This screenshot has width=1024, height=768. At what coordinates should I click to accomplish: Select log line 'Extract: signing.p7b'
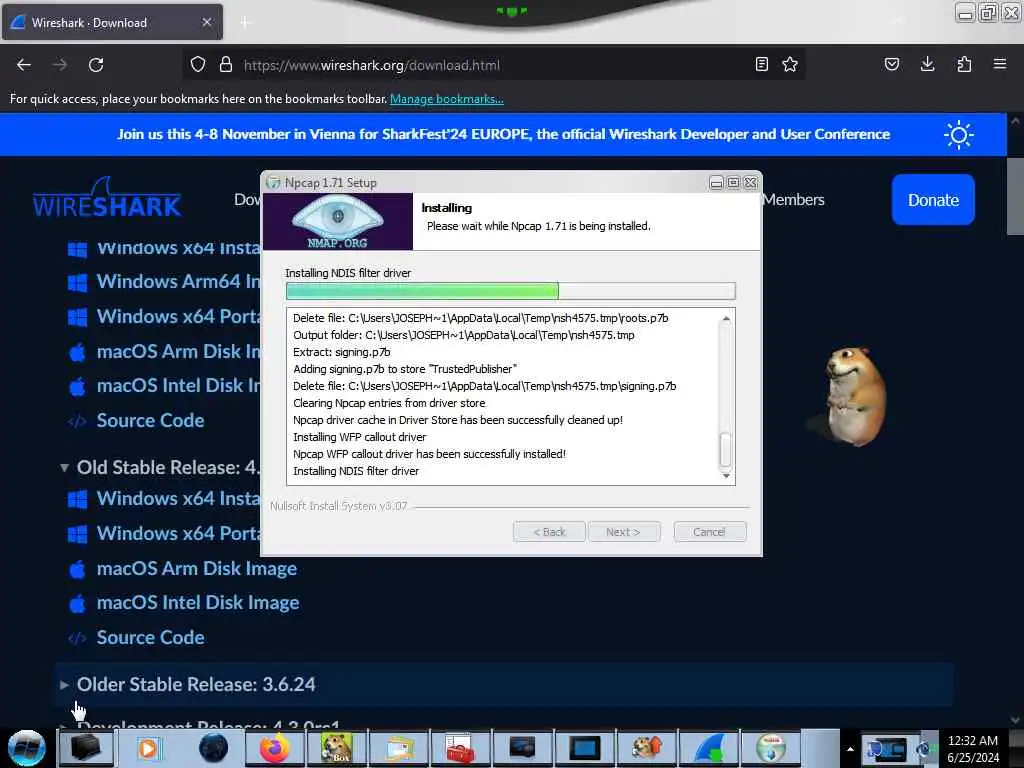point(342,352)
